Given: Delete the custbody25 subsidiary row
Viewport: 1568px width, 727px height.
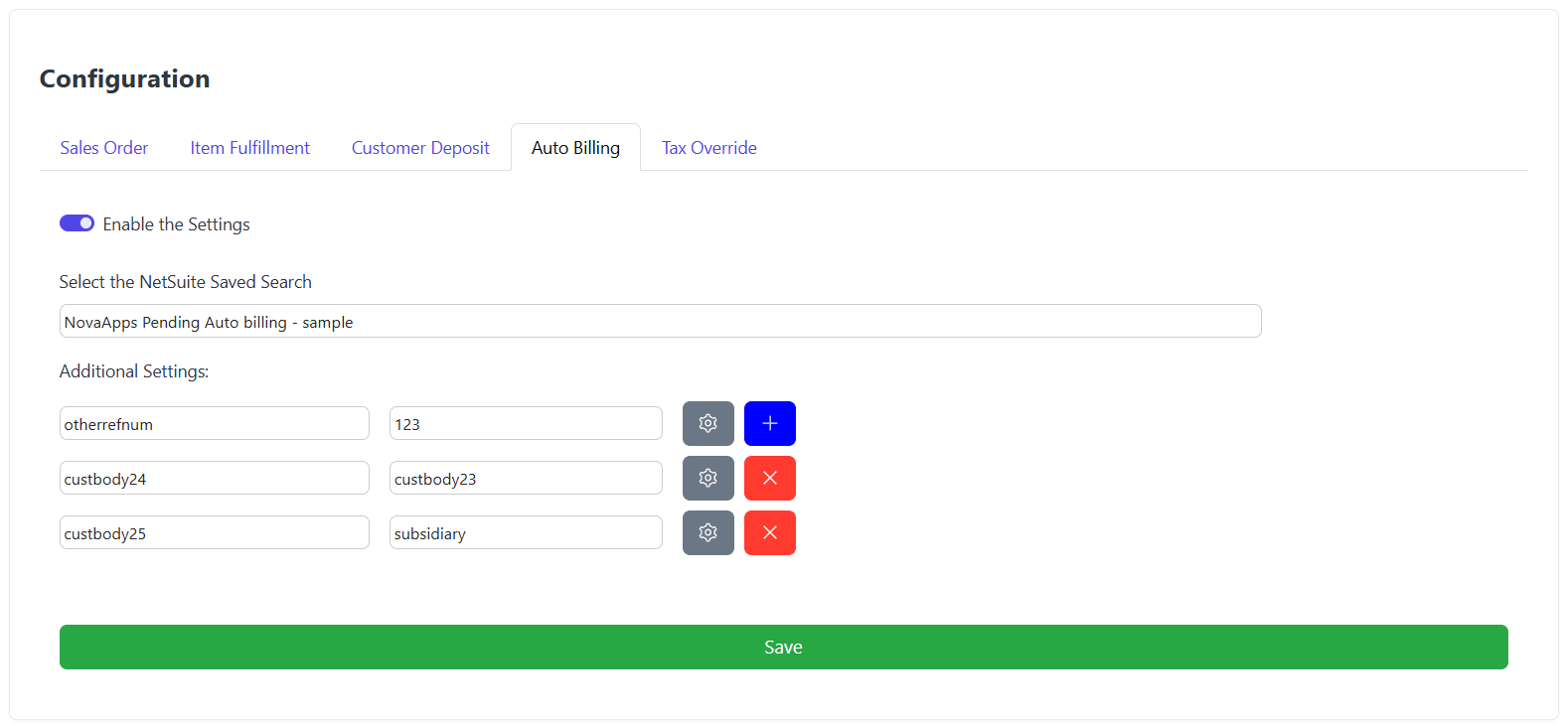Looking at the screenshot, I should point(769,532).
